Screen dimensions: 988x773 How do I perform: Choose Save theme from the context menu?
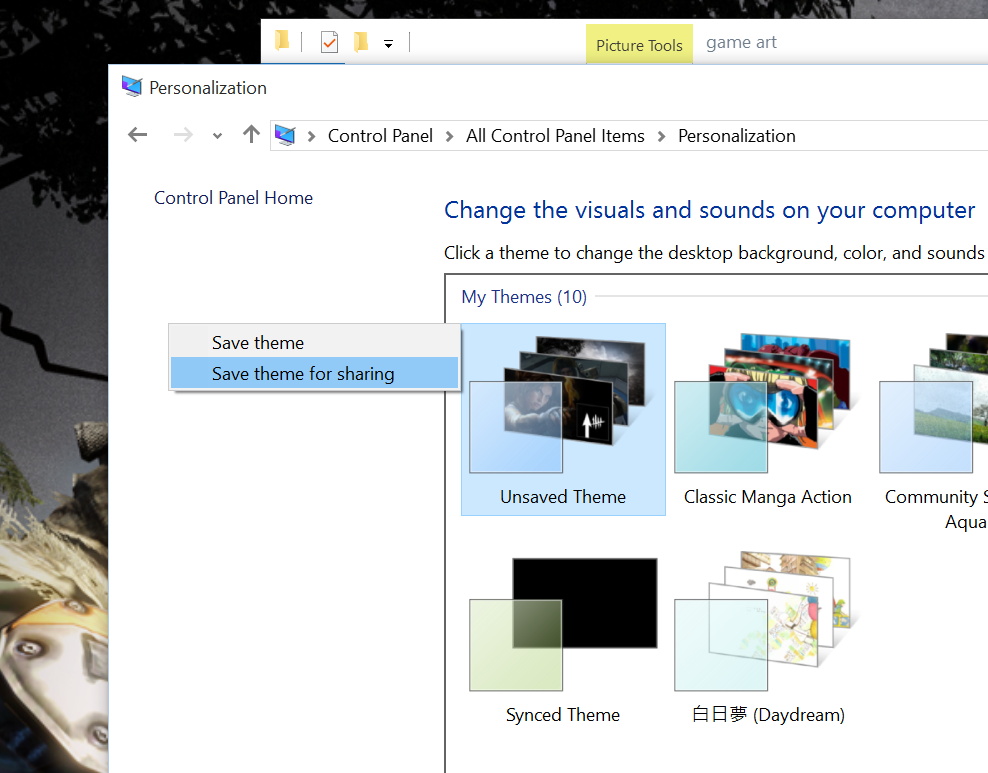pyautogui.click(x=257, y=342)
